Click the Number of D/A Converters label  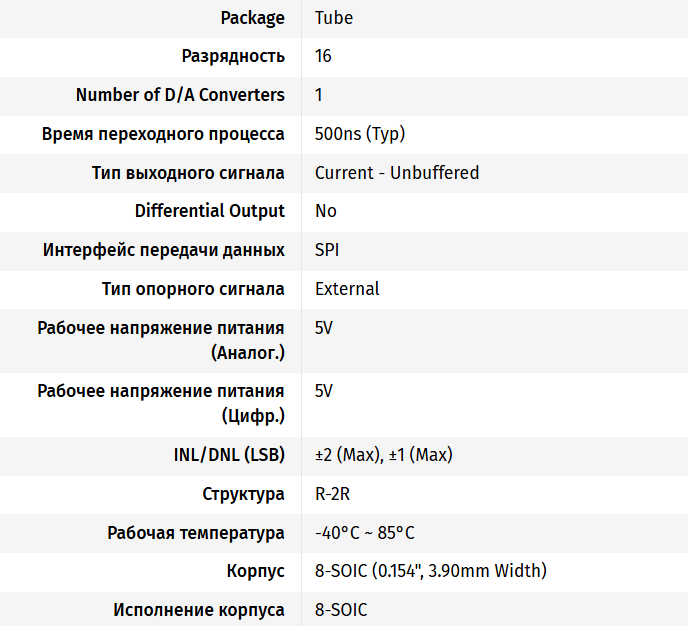[180, 95]
